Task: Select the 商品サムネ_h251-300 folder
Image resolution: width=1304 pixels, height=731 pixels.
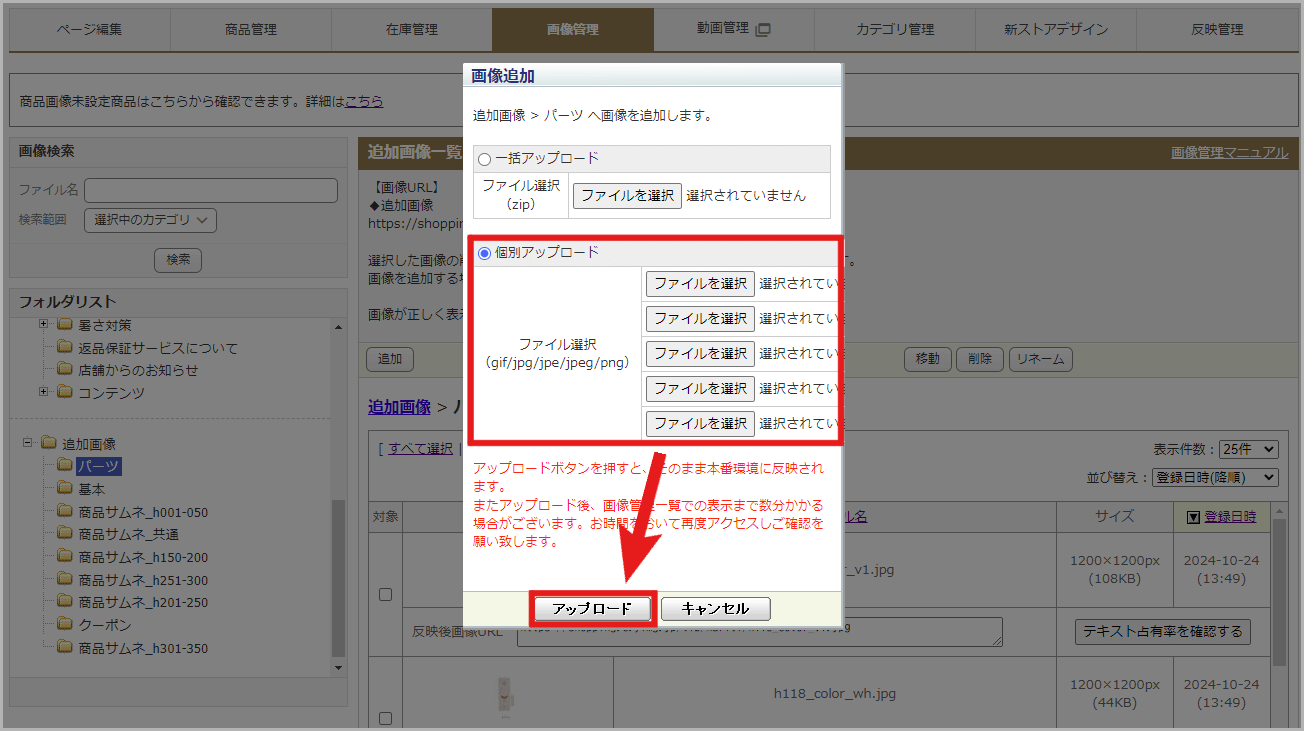Action: coord(143,580)
